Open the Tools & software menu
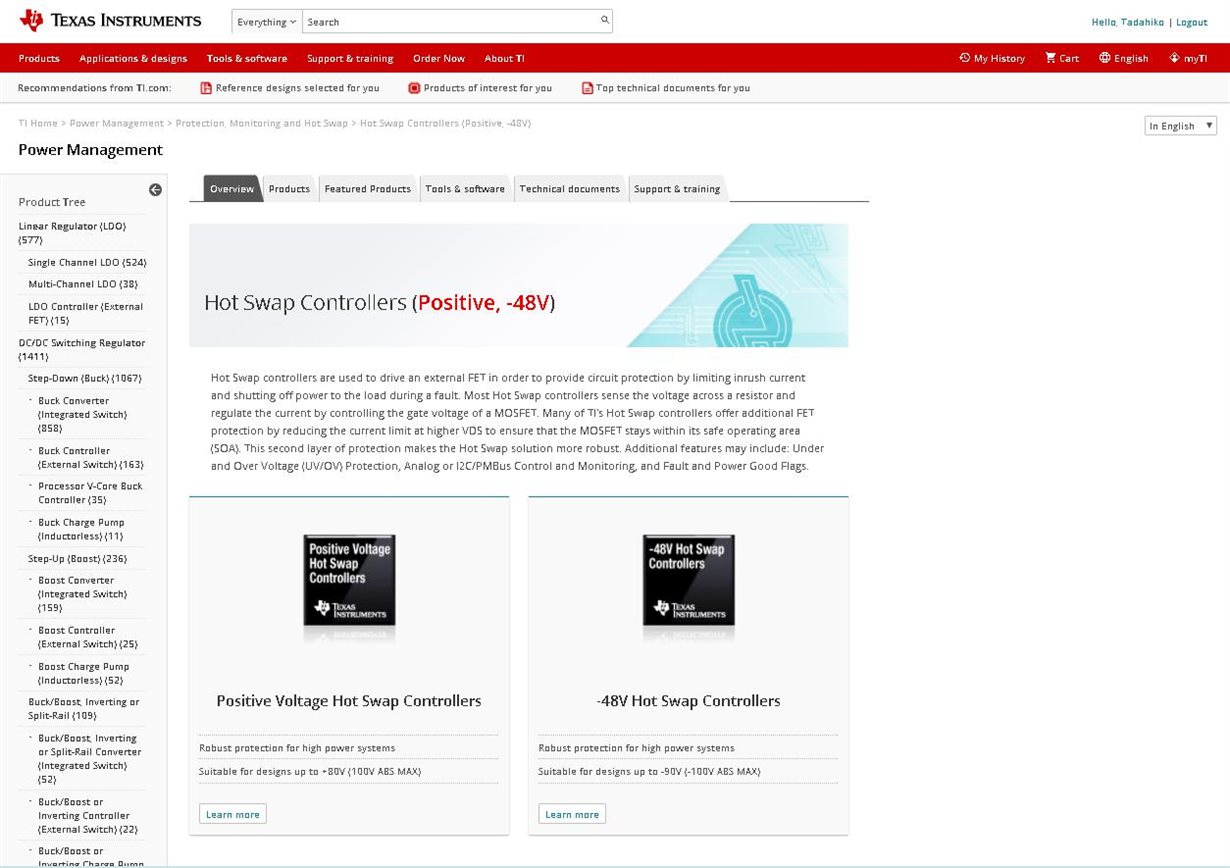Image resolution: width=1230 pixels, height=868 pixels. 247,58
